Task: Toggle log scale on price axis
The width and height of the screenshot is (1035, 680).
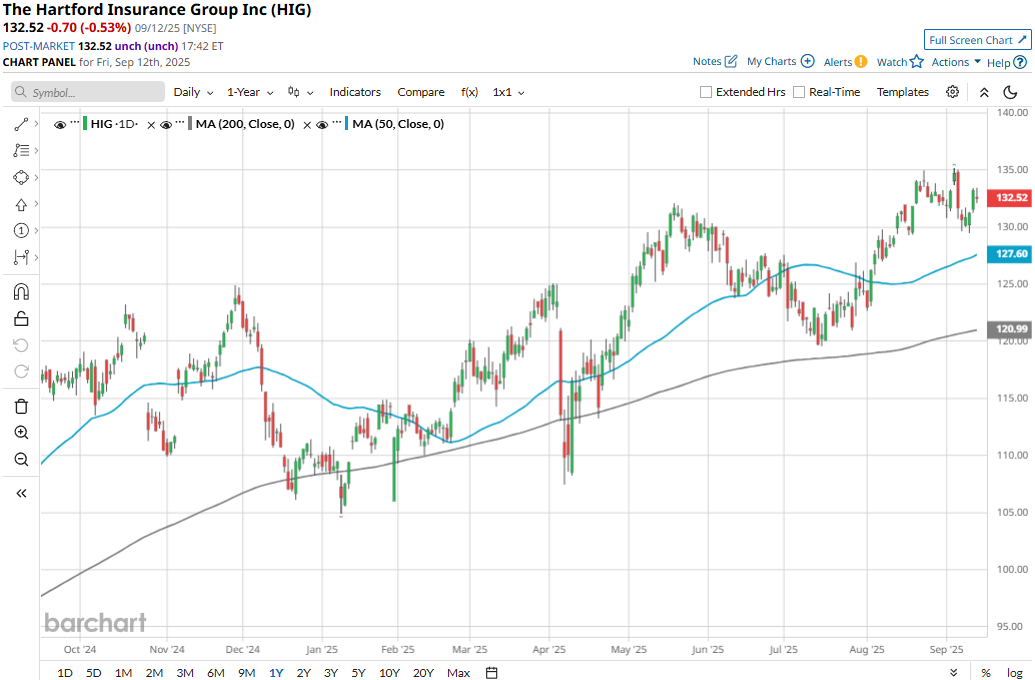Action: click(1015, 673)
